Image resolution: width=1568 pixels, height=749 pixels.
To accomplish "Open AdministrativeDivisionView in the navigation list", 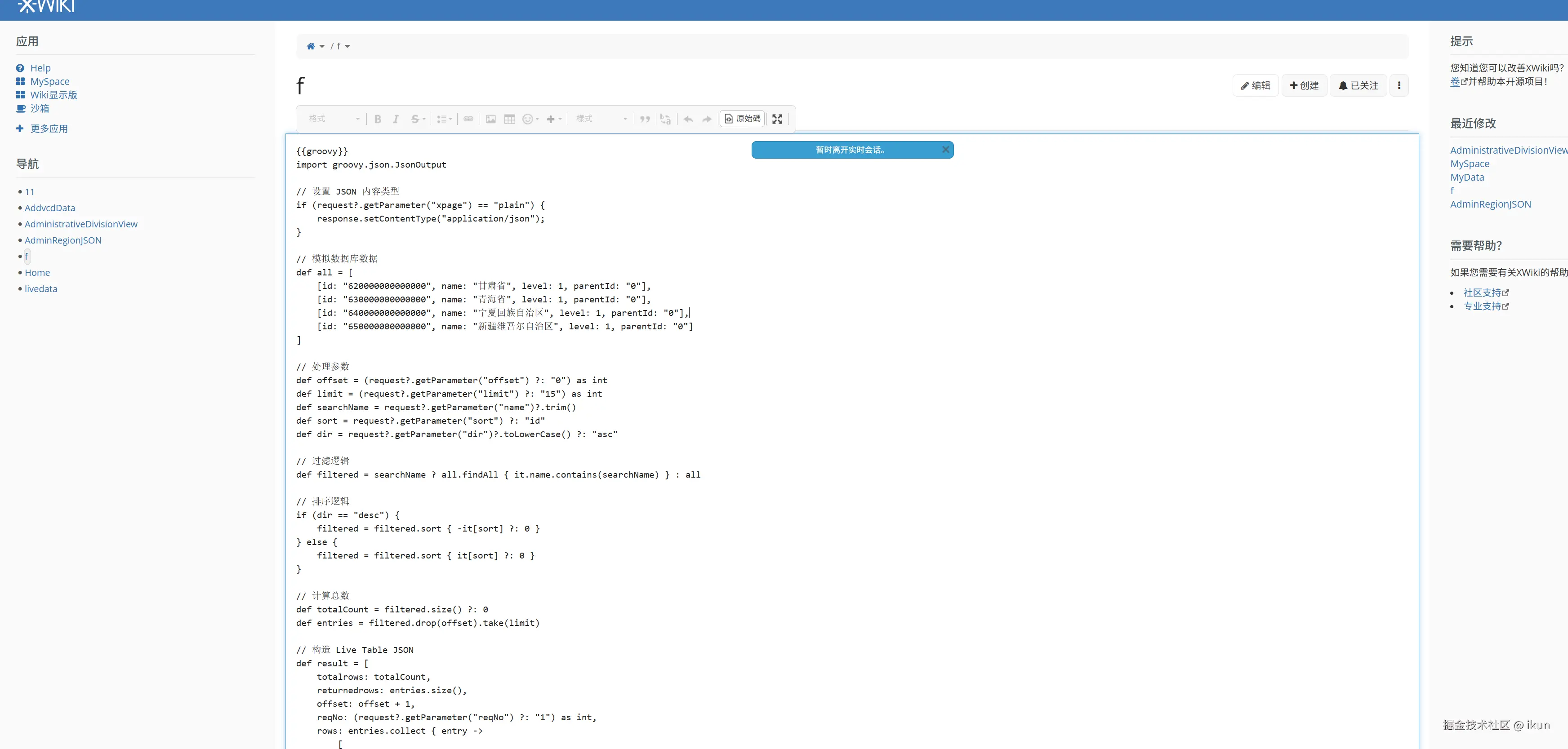I will click(x=81, y=224).
